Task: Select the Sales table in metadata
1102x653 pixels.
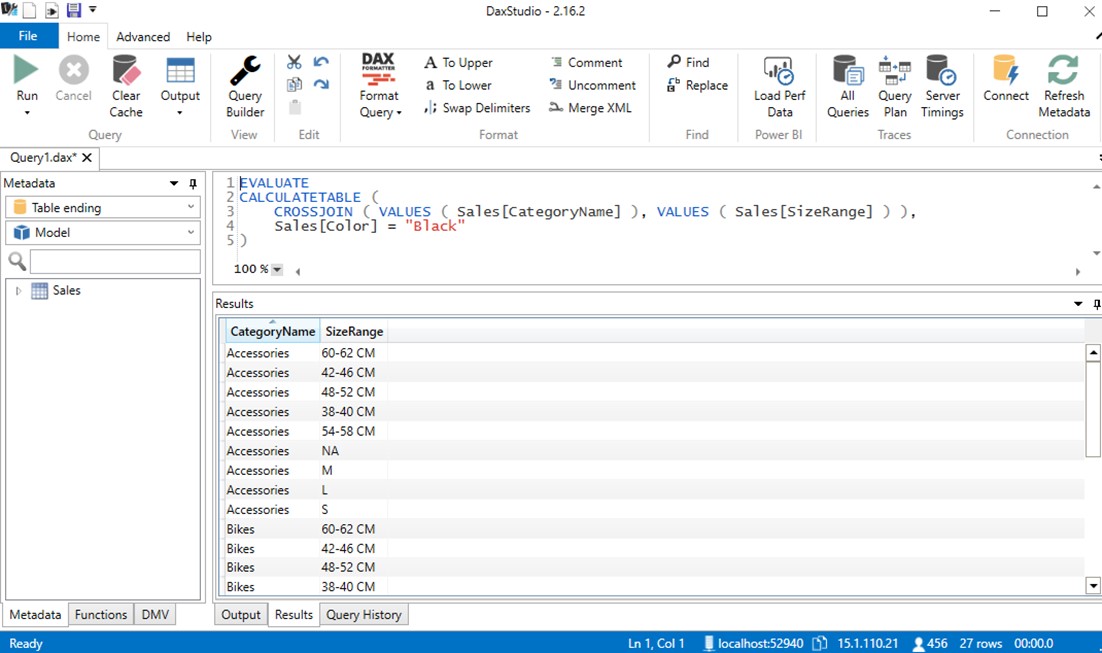Action: click(x=66, y=290)
